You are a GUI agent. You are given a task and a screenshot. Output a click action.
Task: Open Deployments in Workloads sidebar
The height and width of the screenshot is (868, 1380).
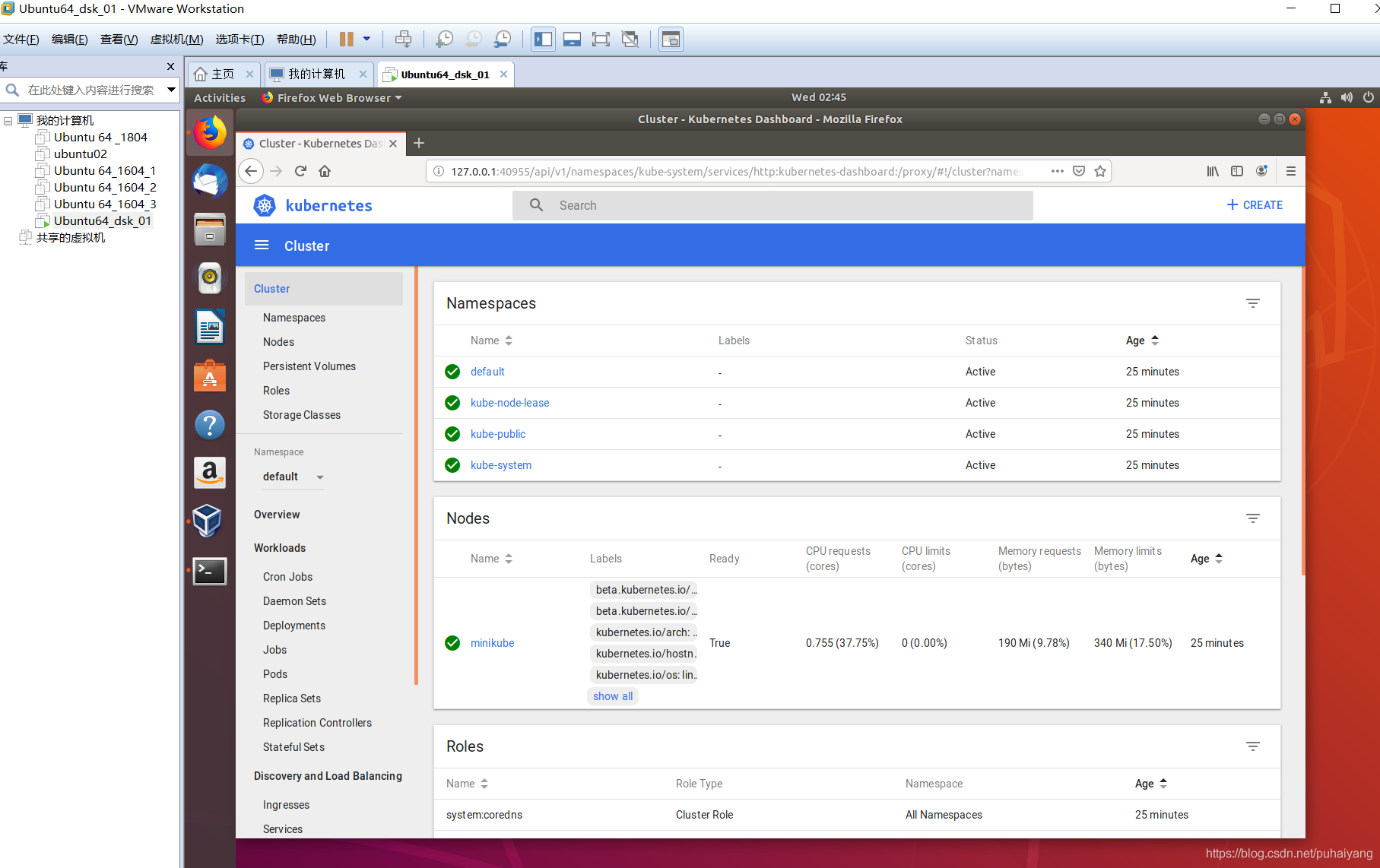coord(294,626)
